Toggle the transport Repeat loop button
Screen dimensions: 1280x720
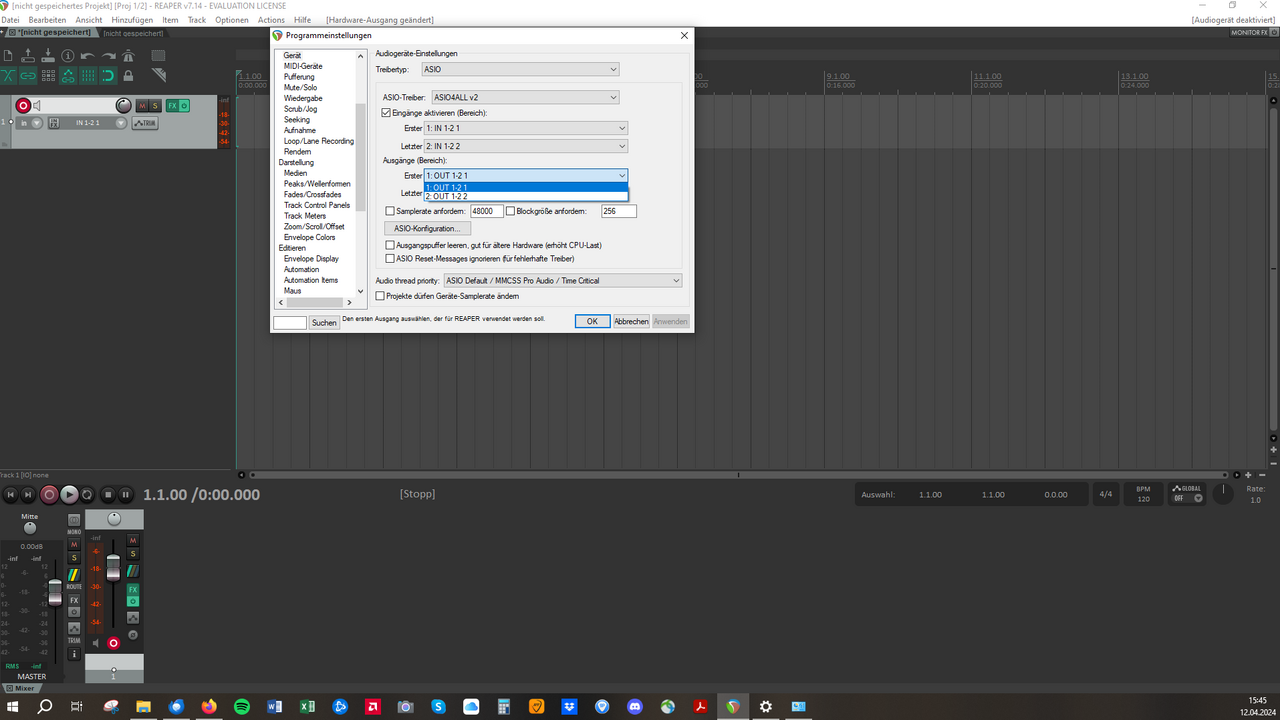click(x=86, y=494)
